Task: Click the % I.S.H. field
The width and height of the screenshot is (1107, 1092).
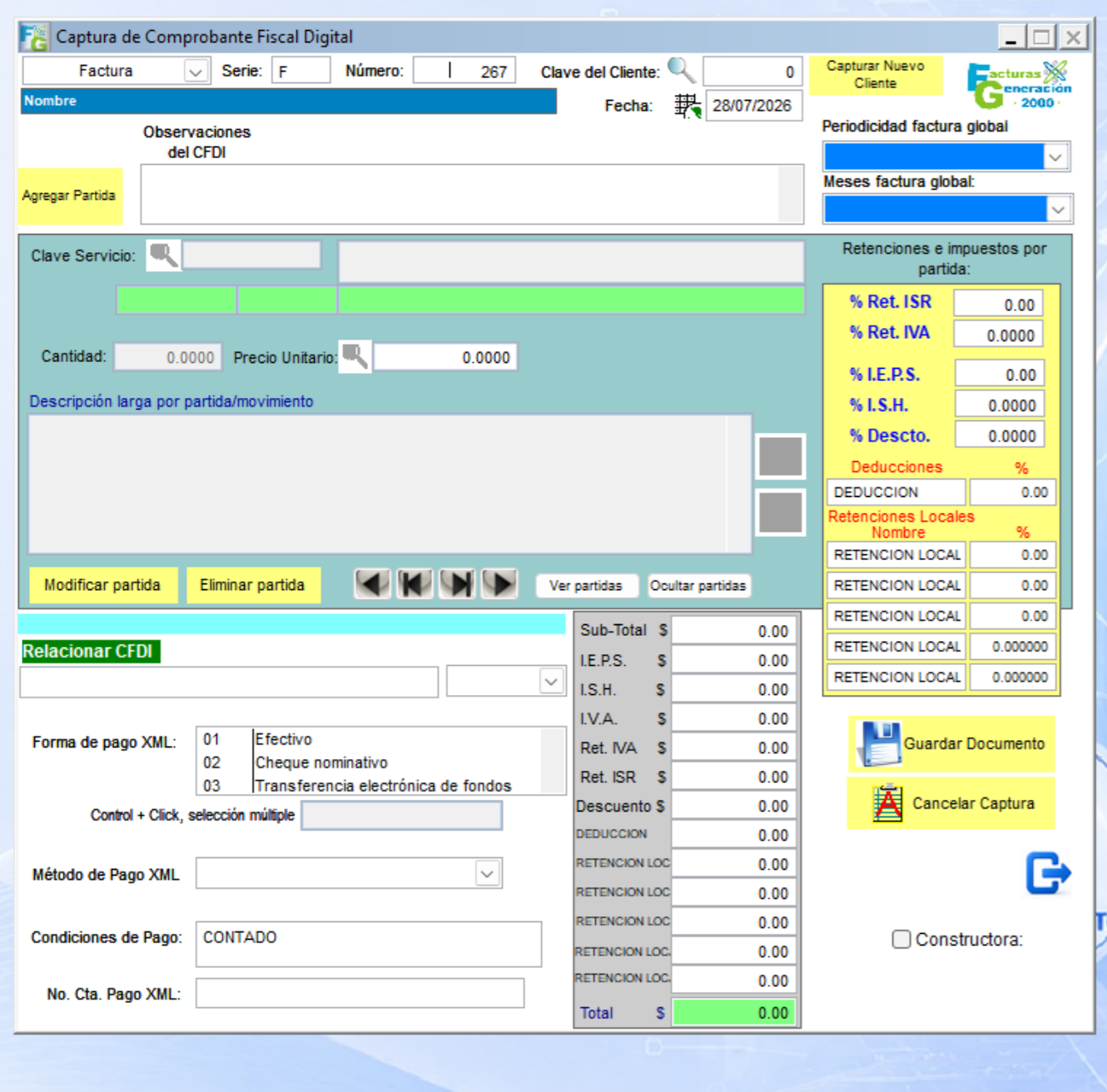Action: pos(999,405)
